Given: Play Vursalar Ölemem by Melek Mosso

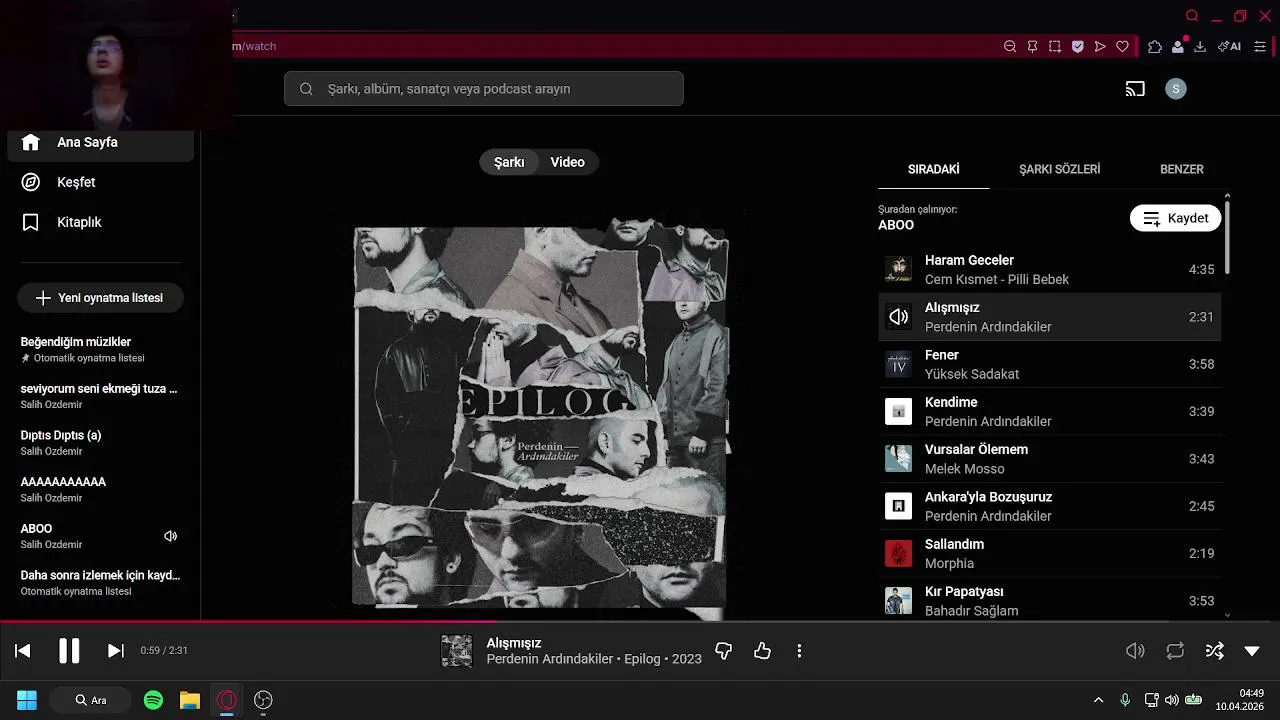Looking at the screenshot, I should tap(1049, 459).
